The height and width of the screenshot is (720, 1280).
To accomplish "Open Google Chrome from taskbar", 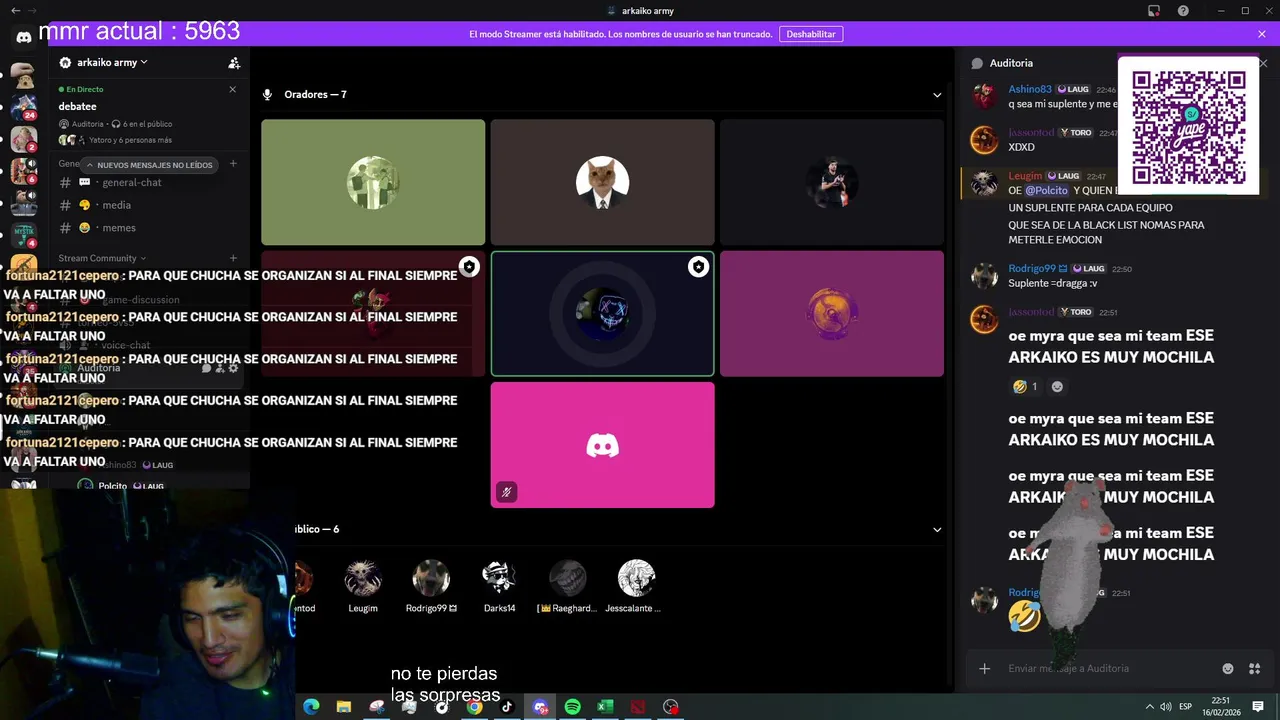I will point(474,707).
